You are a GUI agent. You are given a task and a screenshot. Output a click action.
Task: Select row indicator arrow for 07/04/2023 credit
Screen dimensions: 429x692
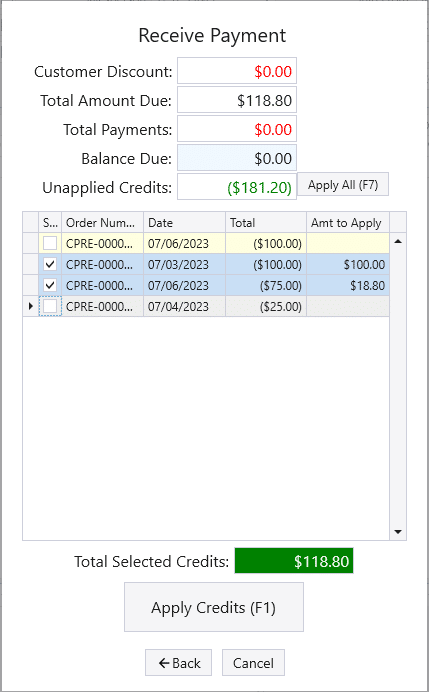click(x=30, y=306)
